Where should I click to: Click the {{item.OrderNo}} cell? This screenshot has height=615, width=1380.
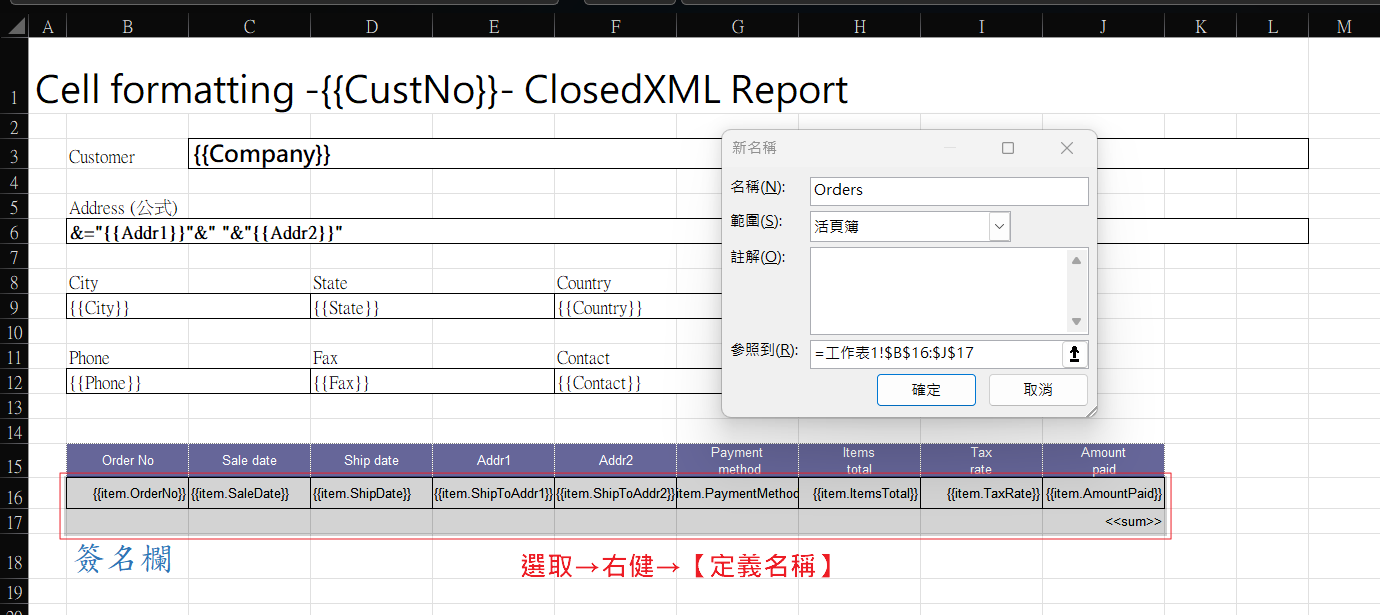point(128,493)
